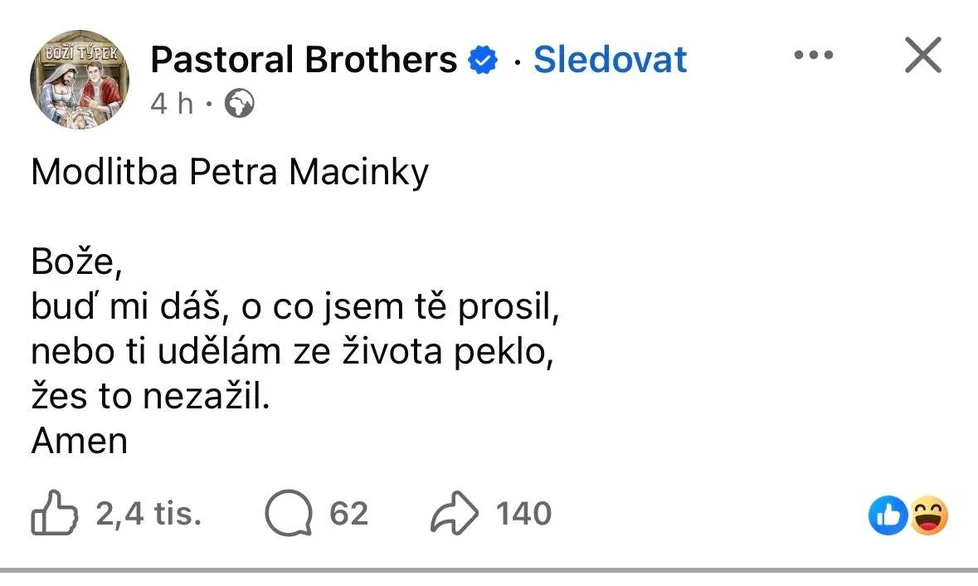Screen dimensions: 978x586
Task: Click the laughing Haha reaction emoji
Action: pyautogui.click(x=928, y=516)
